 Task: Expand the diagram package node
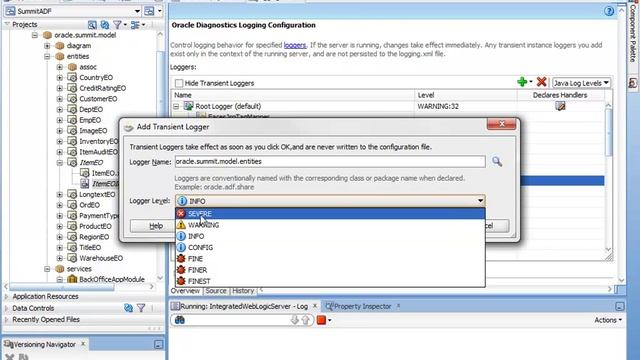pyautogui.click(x=47, y=46)
